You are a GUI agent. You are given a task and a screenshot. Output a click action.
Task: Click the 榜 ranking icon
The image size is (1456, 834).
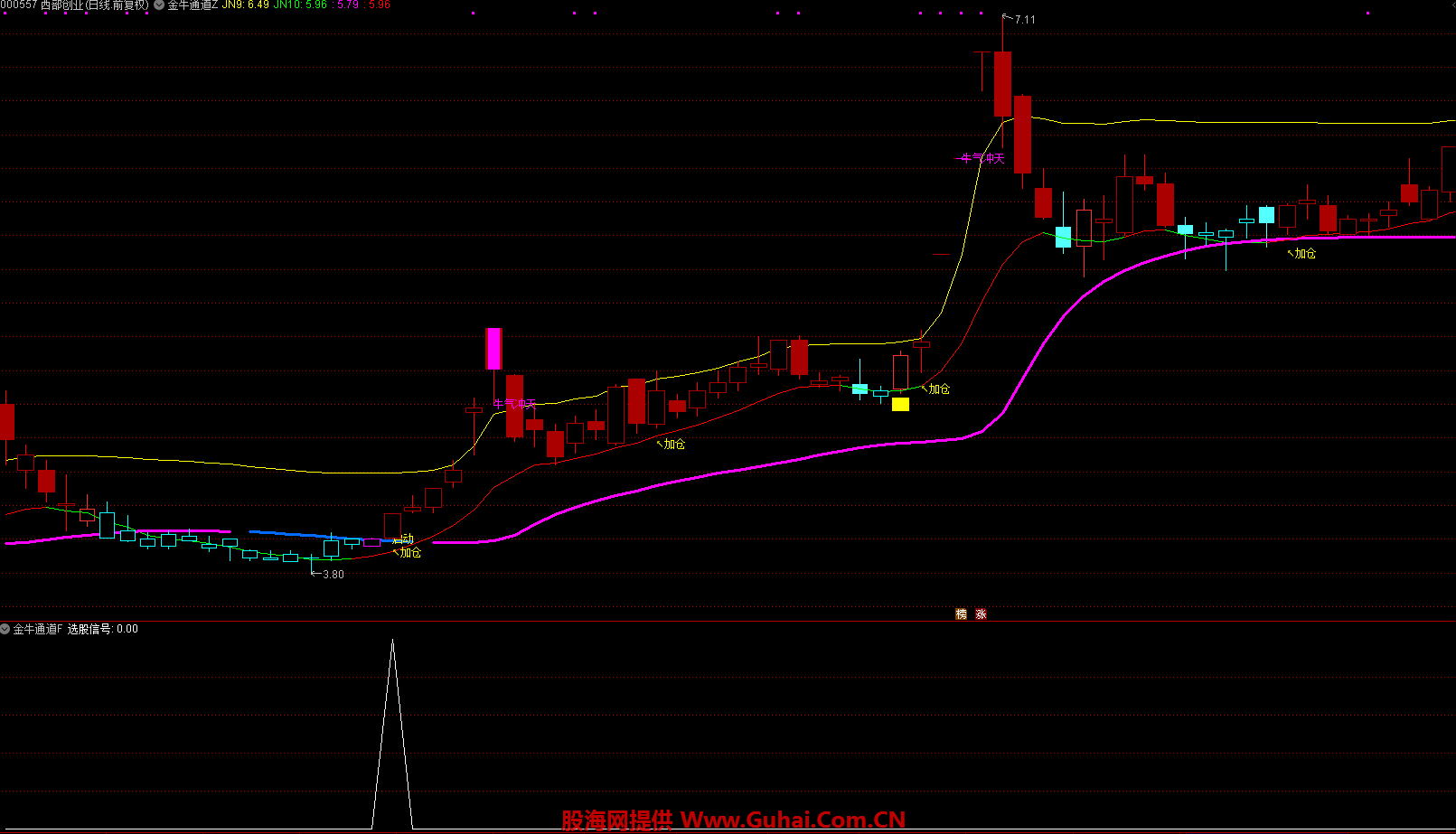pos(961,614)
